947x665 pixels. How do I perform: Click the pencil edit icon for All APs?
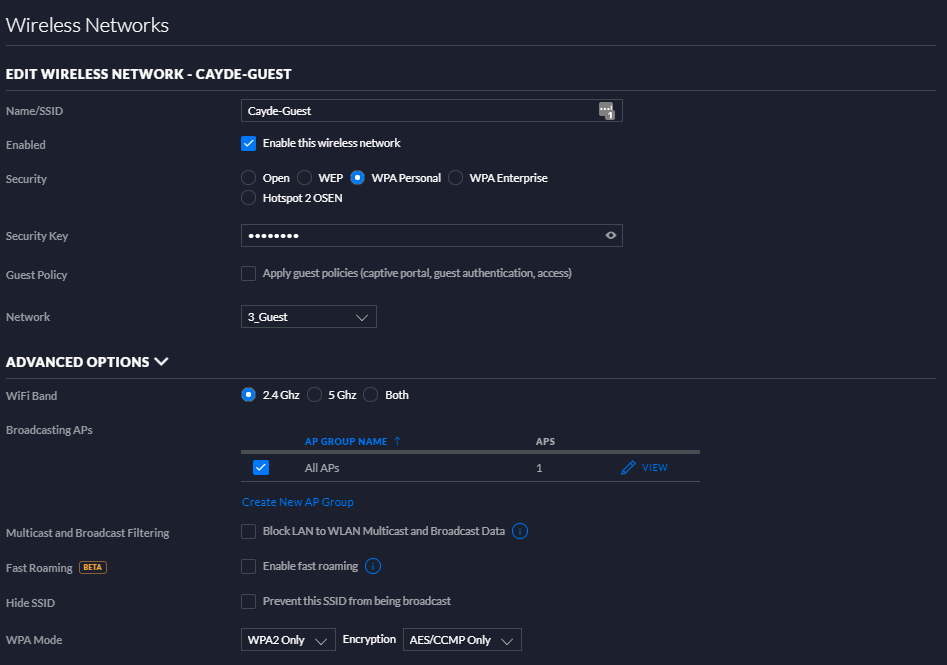click(x=628, y=467)
